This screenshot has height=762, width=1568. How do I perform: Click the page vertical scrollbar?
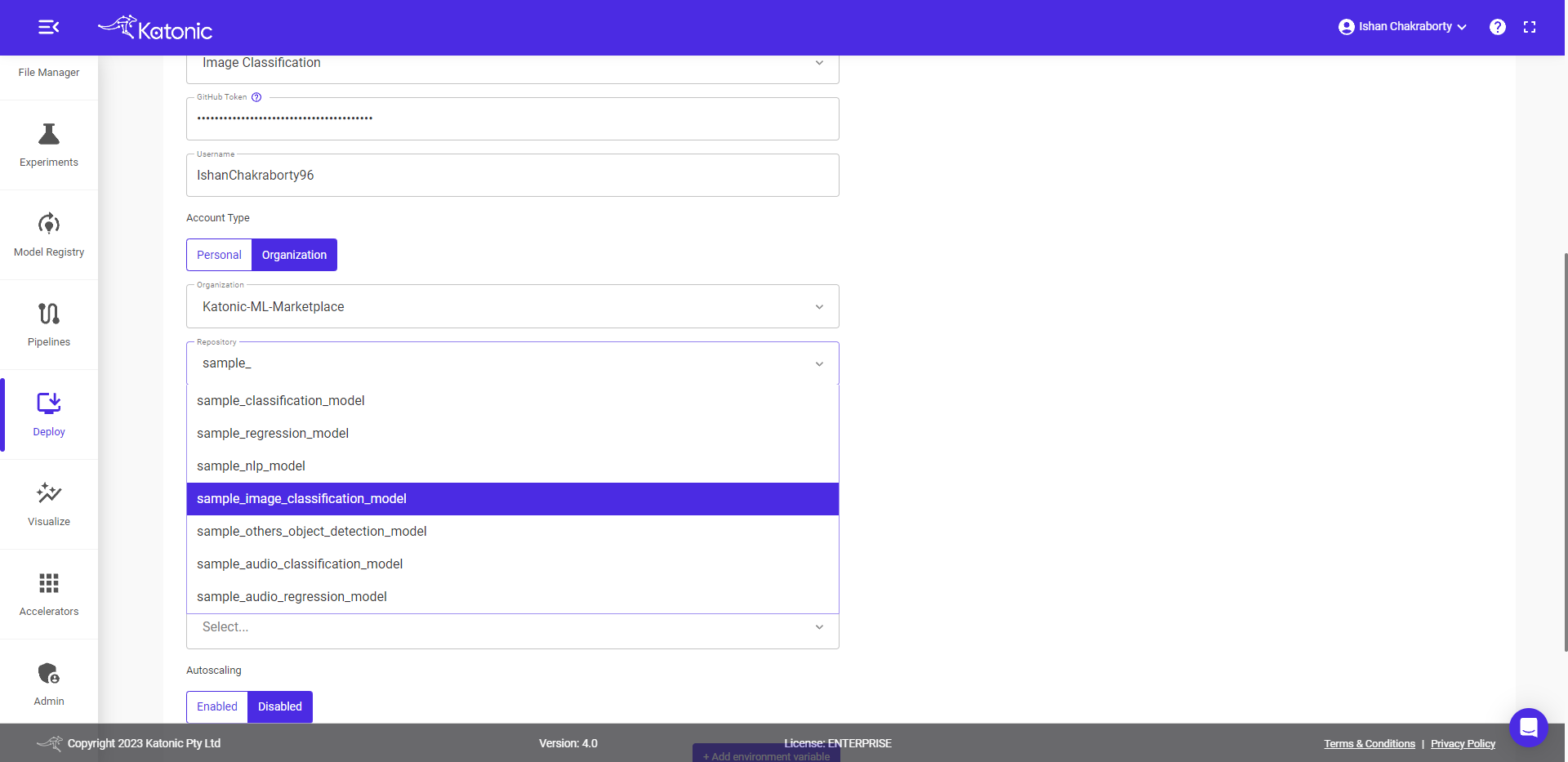tap(1565, 452)
